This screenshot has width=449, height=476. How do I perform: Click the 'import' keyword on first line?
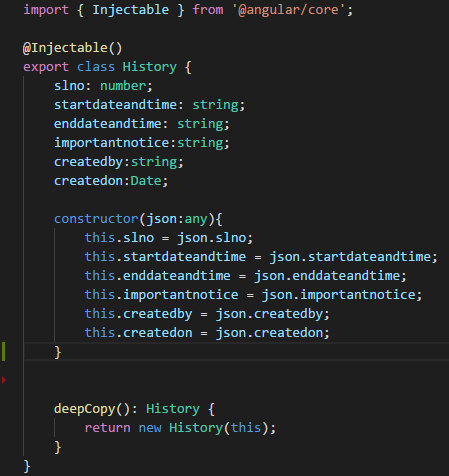pos(46,10)
